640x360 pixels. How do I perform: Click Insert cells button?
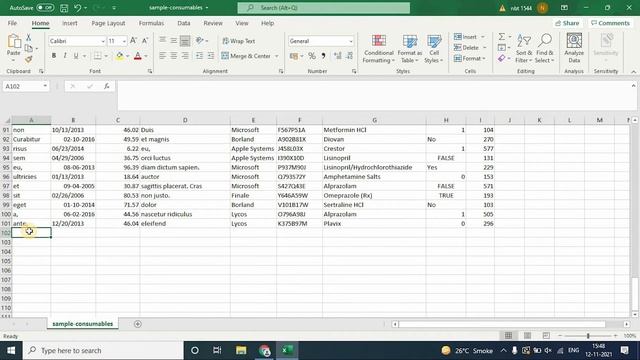tap(466, 37)
